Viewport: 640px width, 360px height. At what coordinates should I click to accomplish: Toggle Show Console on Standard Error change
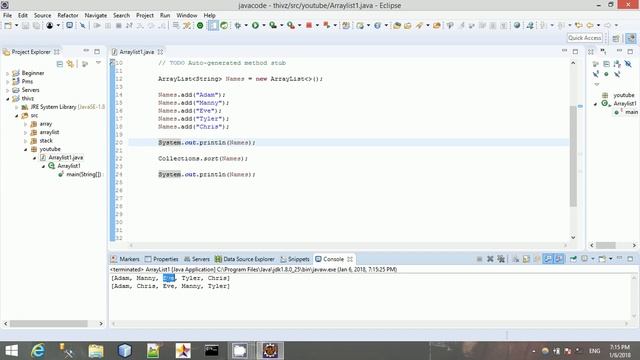559,259
